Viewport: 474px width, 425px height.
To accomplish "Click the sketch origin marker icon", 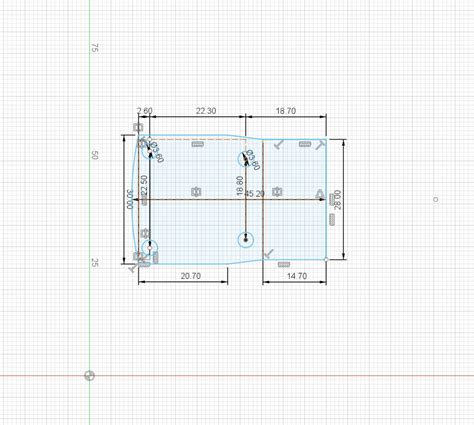I will pyautogui.click(x=89, y=376).
